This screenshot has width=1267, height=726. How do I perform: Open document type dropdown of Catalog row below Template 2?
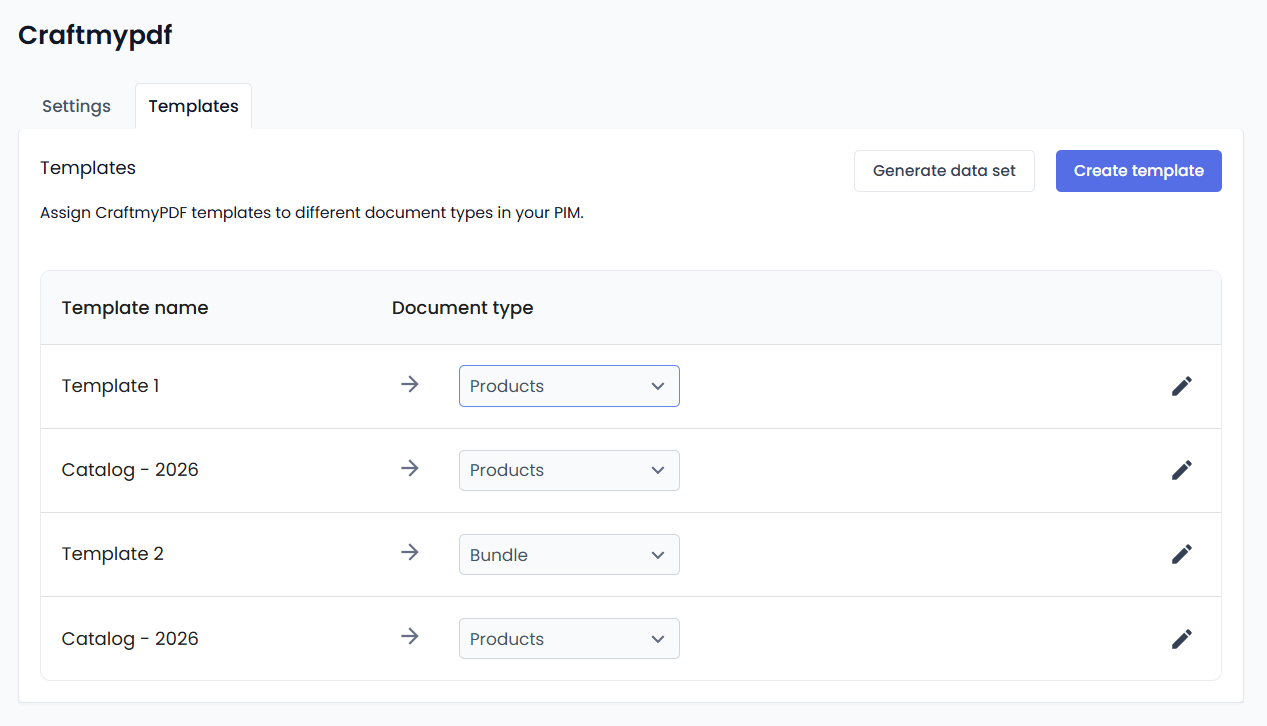coord(569,638)
